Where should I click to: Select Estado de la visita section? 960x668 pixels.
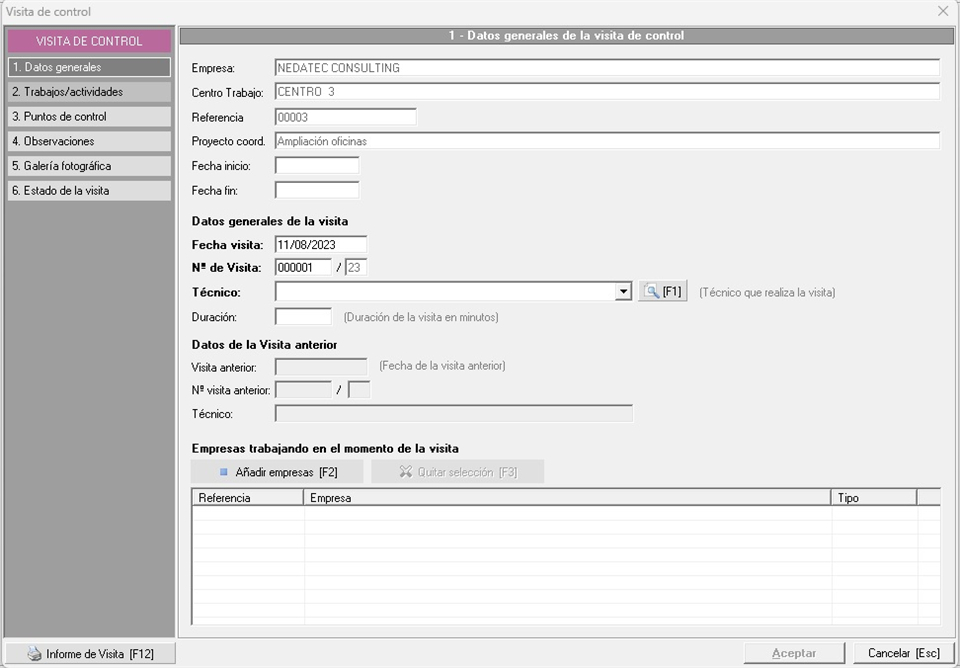(89, 190)
